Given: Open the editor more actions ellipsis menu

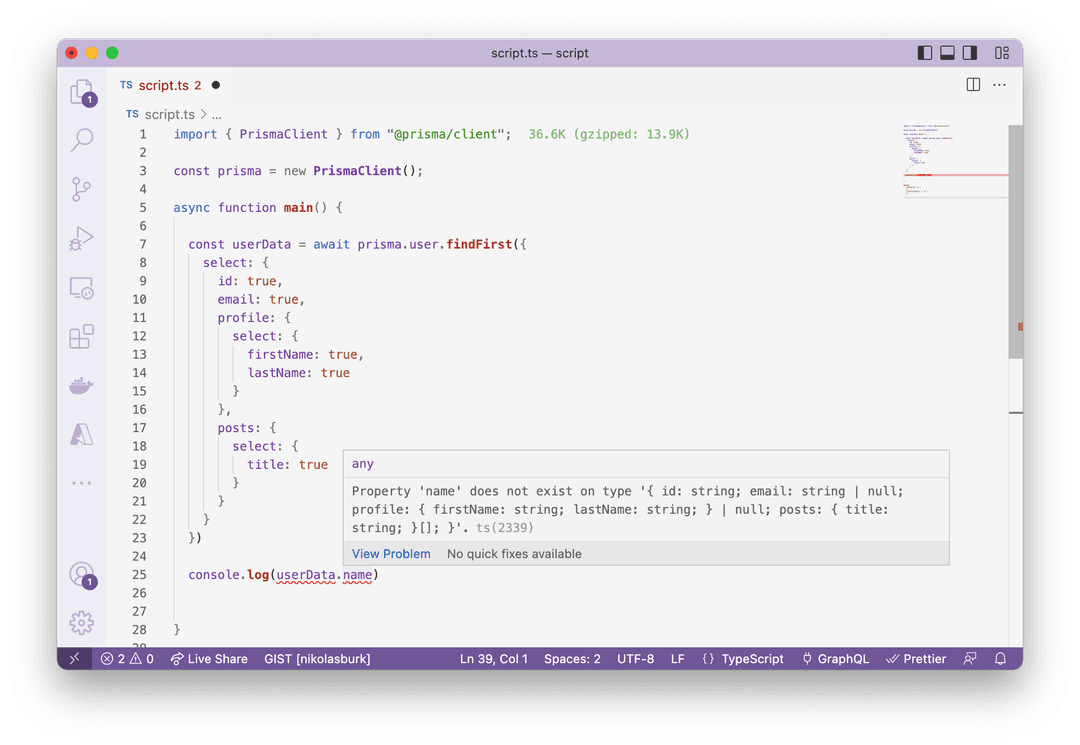Looking at the screenshot, I should click(x=999, y=85).
